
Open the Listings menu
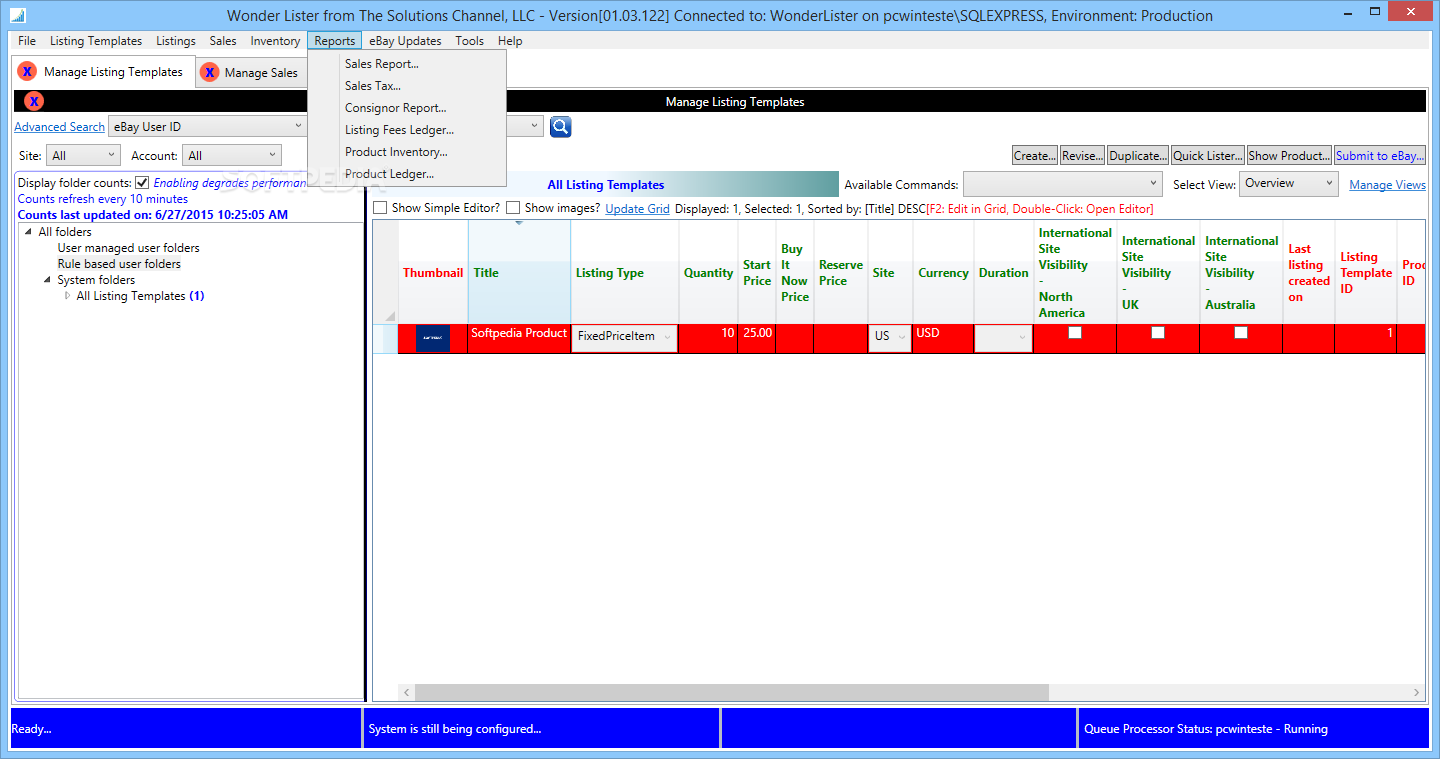(x=176, y=41)
